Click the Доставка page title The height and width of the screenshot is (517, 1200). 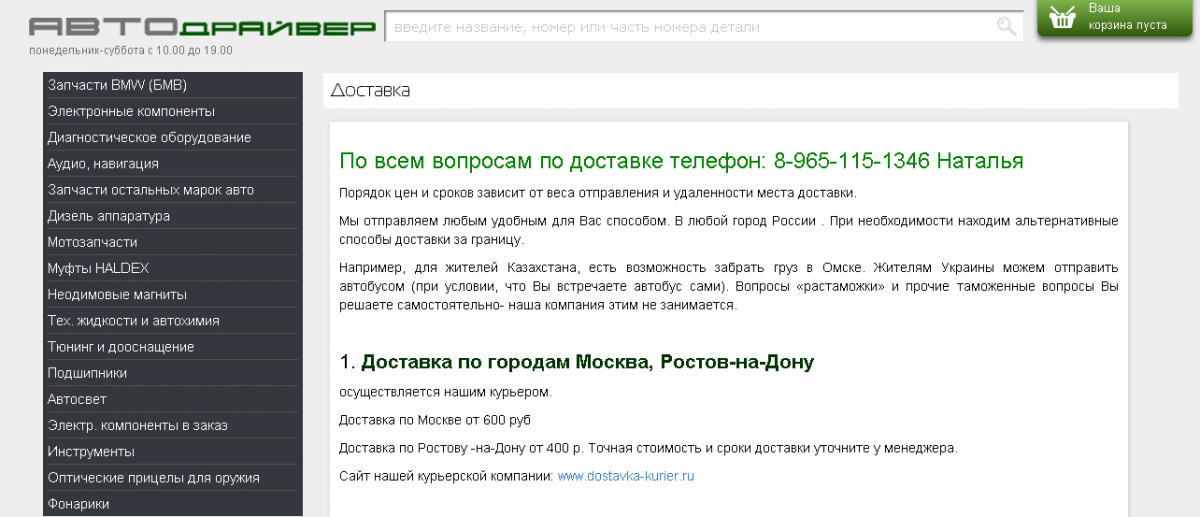370,90
